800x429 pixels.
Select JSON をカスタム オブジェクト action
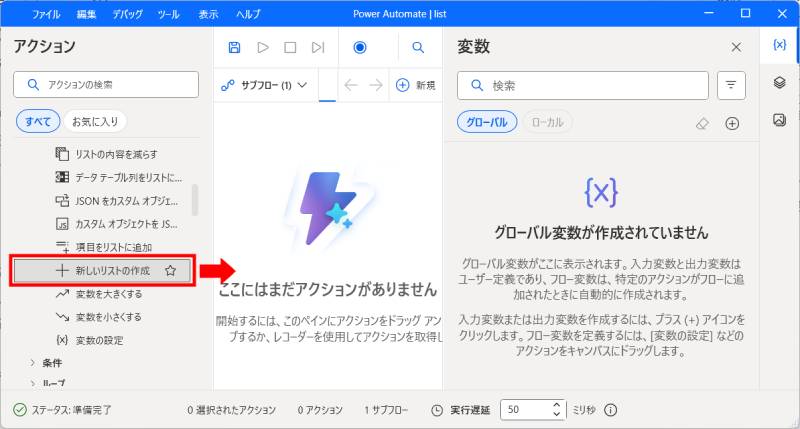pos(117,201)
